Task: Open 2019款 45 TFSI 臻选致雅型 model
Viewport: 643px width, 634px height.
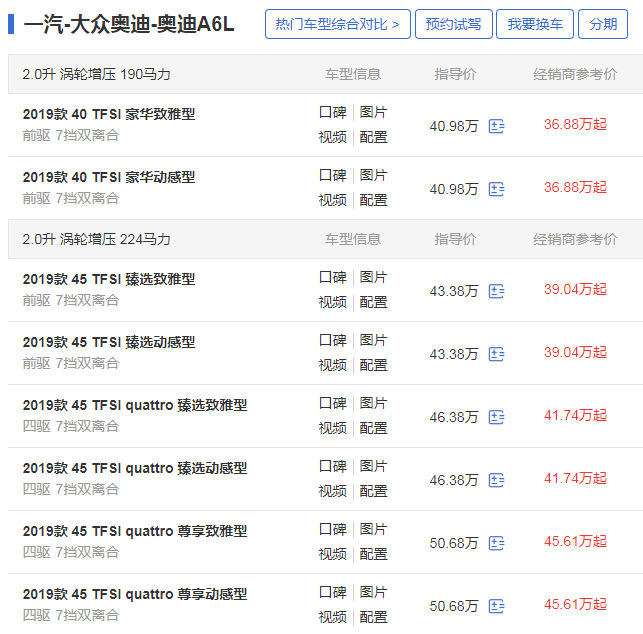Action: click(109, 279)
